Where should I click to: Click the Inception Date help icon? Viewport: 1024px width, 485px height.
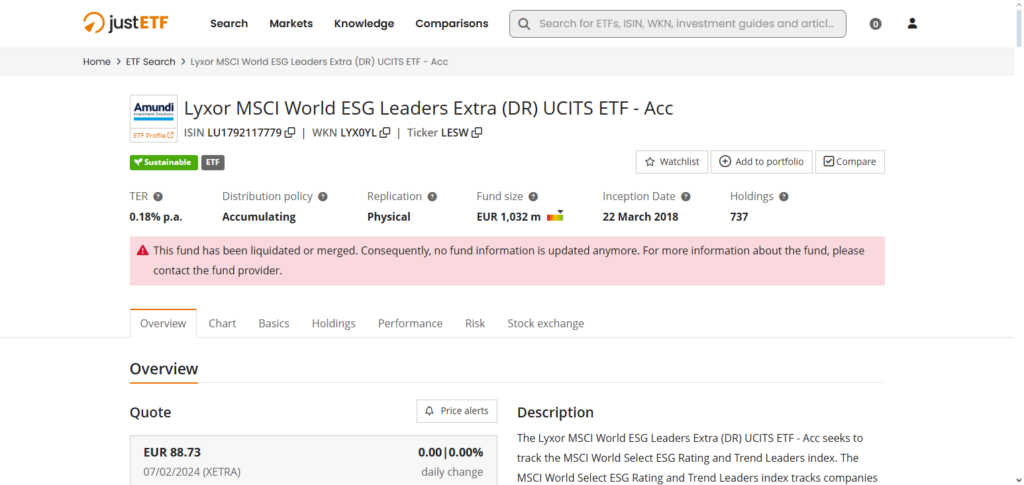pos(686,196)
